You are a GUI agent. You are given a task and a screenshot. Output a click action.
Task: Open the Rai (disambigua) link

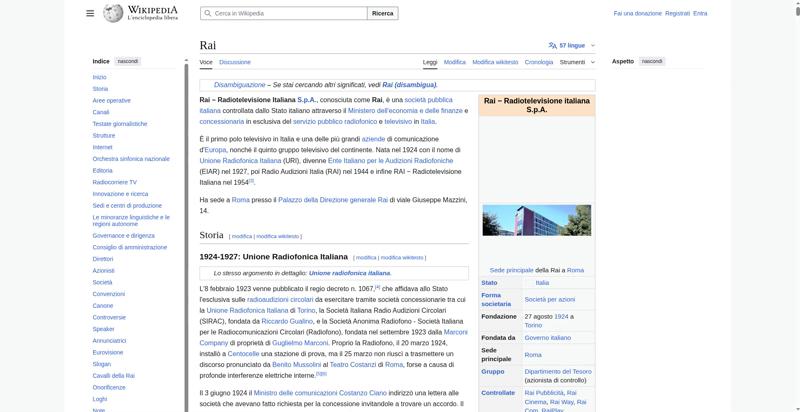coord(409,85)
